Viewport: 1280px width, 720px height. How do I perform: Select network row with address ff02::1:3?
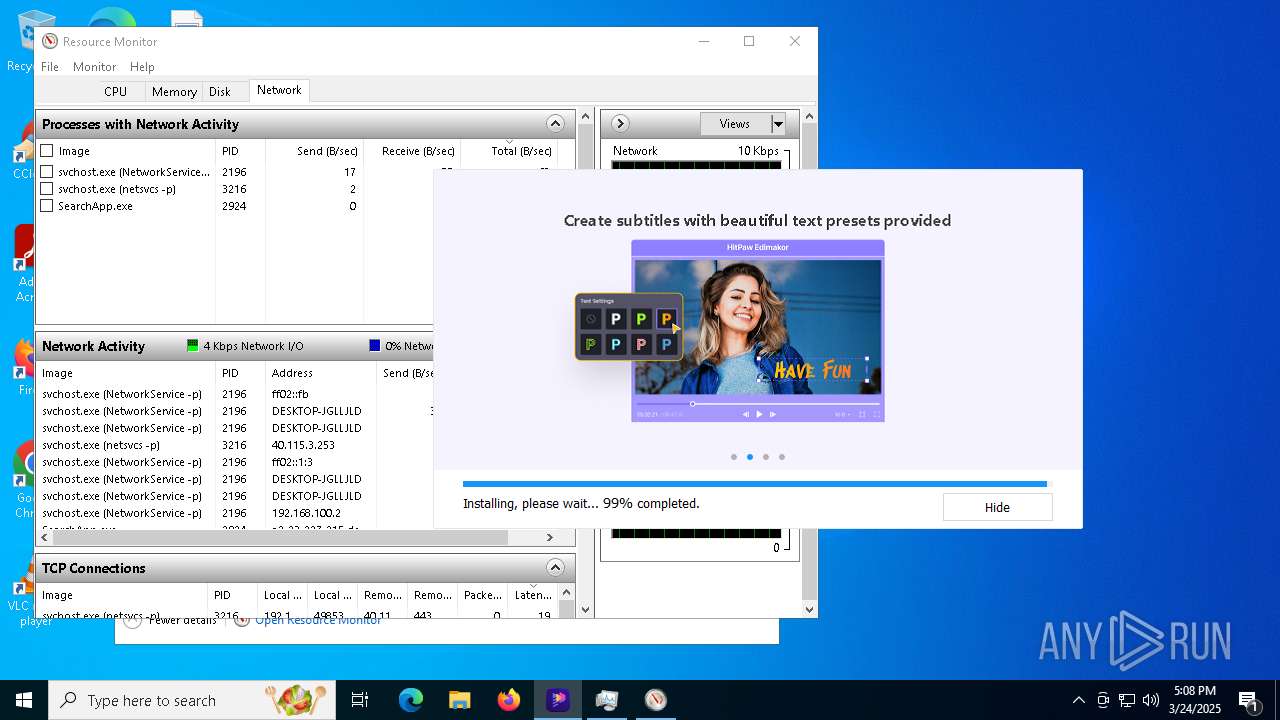click(x=235, y=462)
